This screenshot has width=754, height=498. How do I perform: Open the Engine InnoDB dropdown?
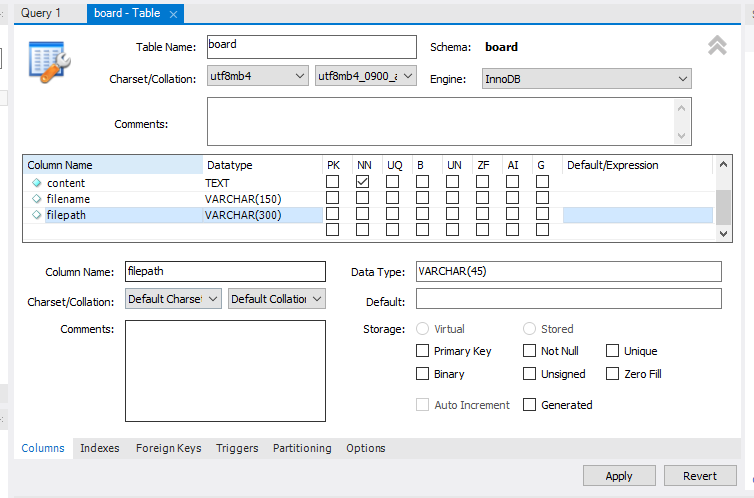587,79
